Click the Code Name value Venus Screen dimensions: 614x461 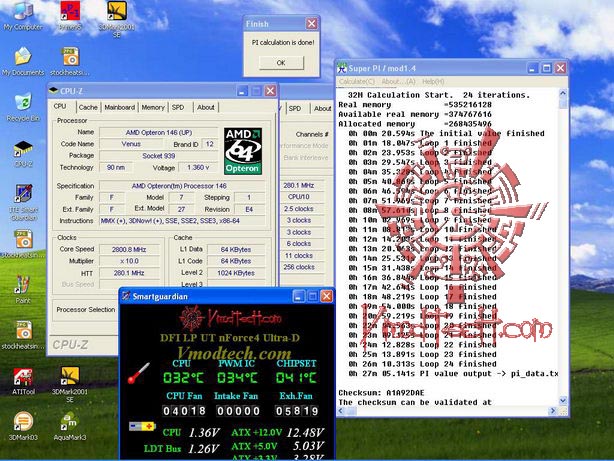131,144
